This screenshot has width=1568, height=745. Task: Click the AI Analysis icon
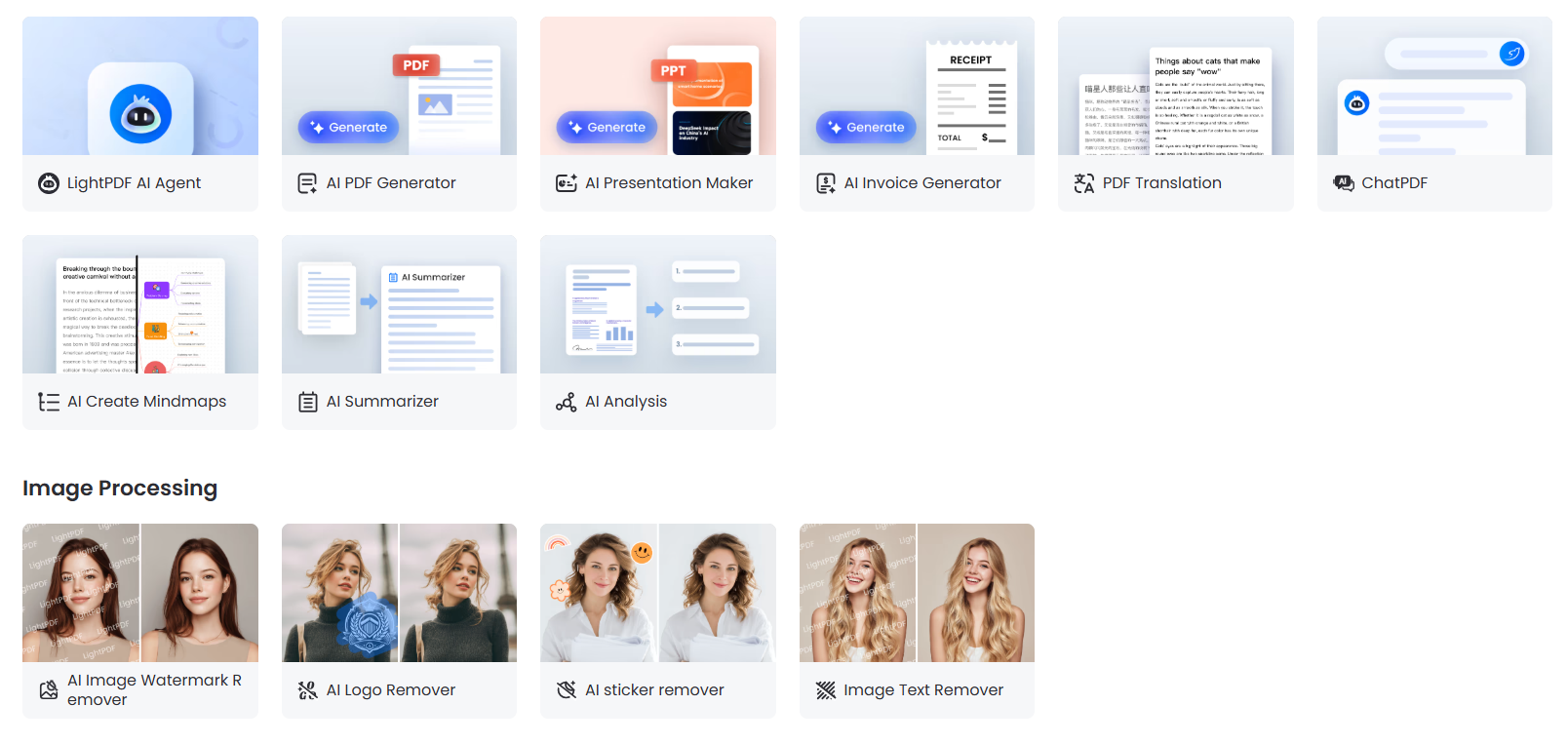[x=566, y=402]
